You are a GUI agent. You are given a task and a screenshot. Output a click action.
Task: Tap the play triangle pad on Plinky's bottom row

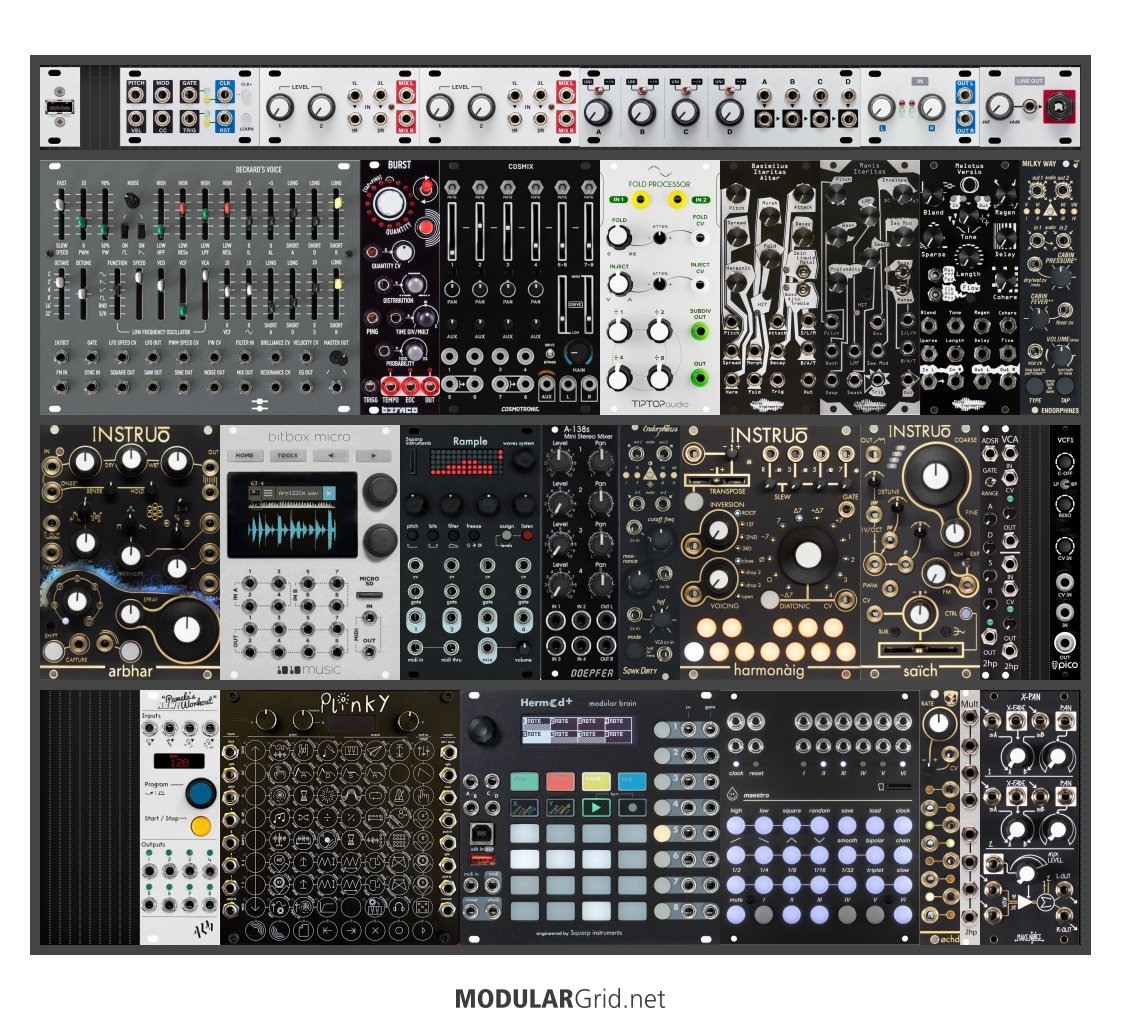(x=423, y=931)
